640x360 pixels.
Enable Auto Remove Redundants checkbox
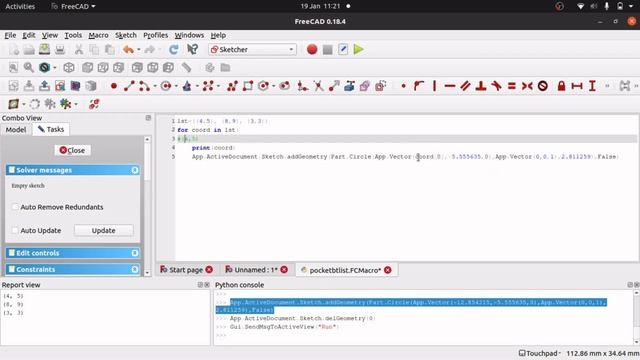coord(15,207)
